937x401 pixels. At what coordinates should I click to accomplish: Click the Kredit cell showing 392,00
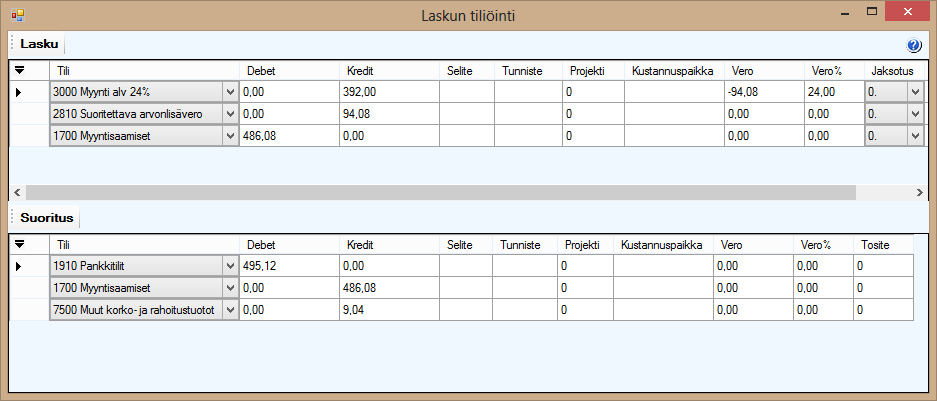tap(389, 93)
